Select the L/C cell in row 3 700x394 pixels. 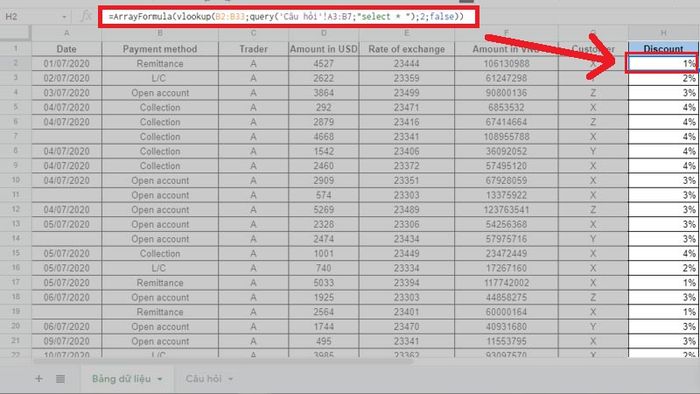[160, 79]
